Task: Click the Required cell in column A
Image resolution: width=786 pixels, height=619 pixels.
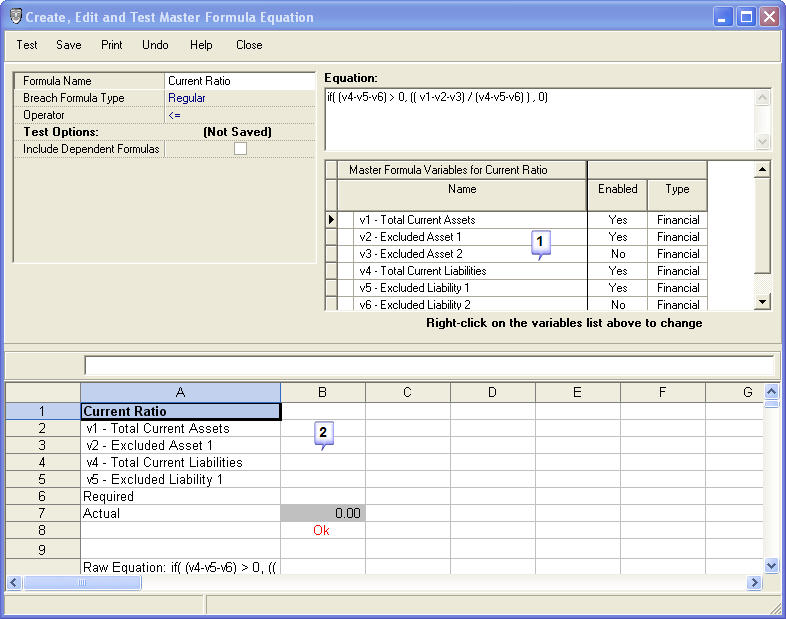Action: (180, 496)
